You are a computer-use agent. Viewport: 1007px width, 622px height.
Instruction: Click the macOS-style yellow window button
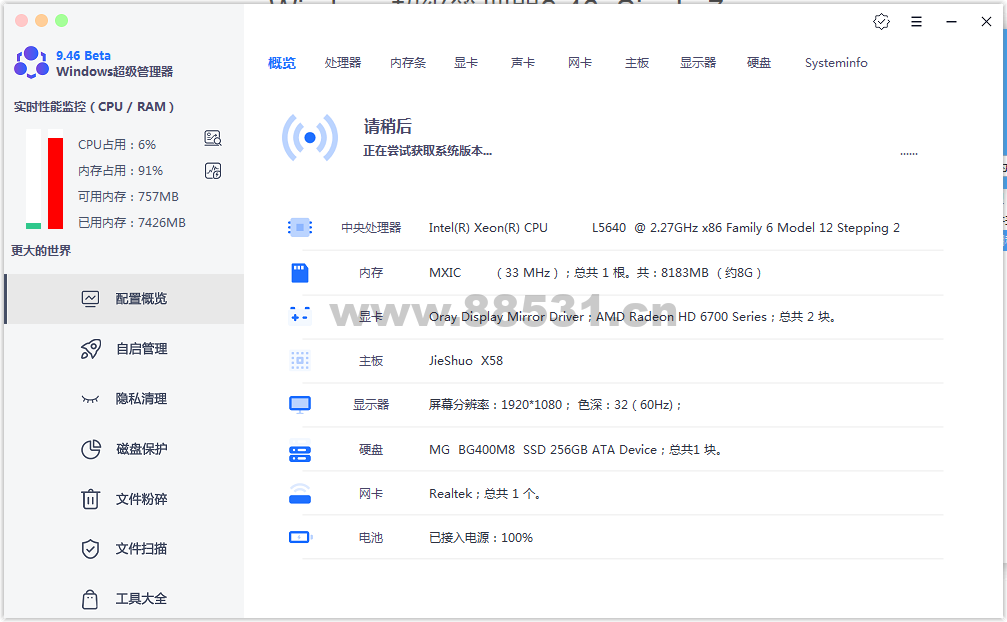(42, 21)
